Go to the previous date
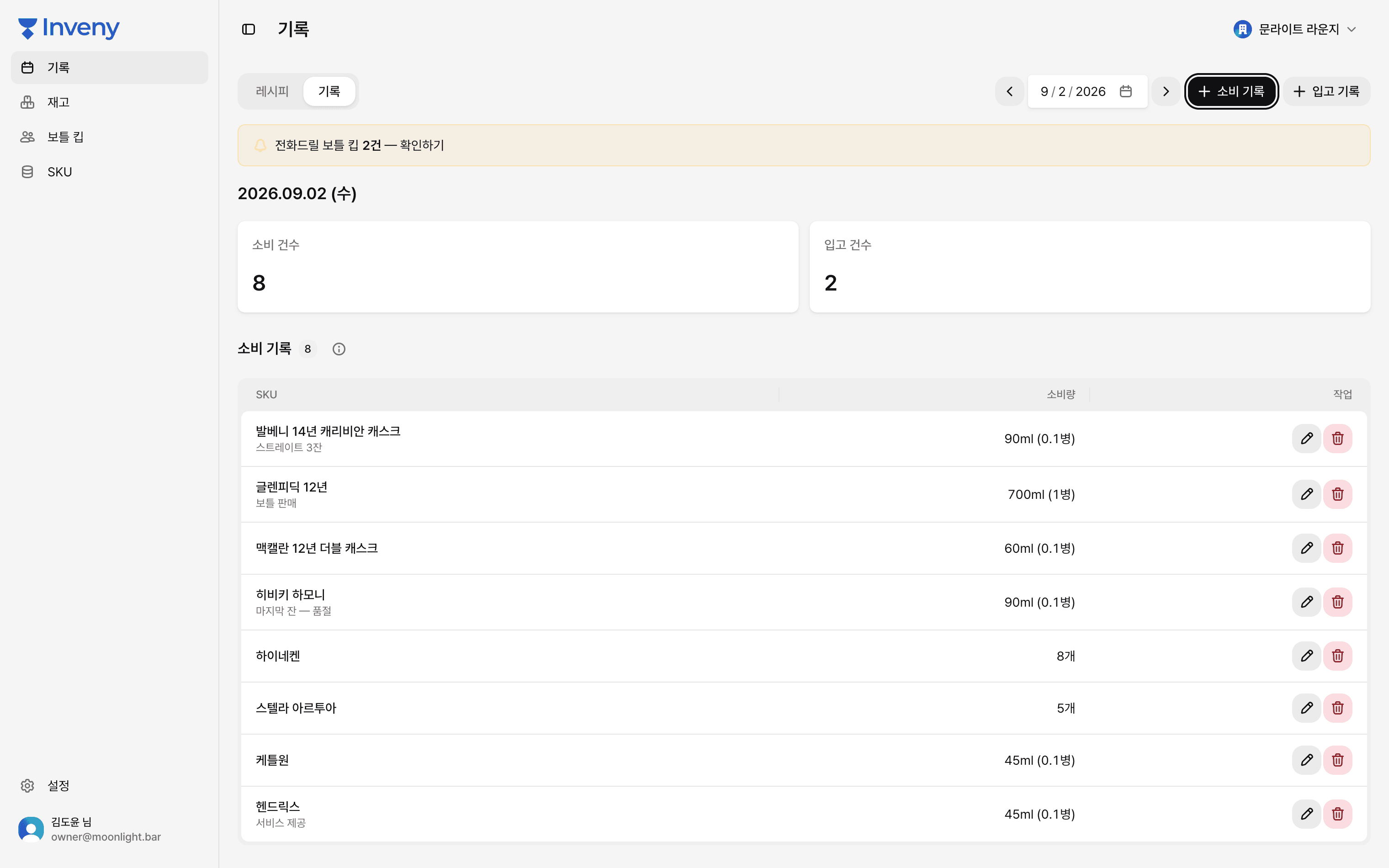The height and width of the screenshot is (868, 1389). pyautogui.click(x=1010, y=91)
